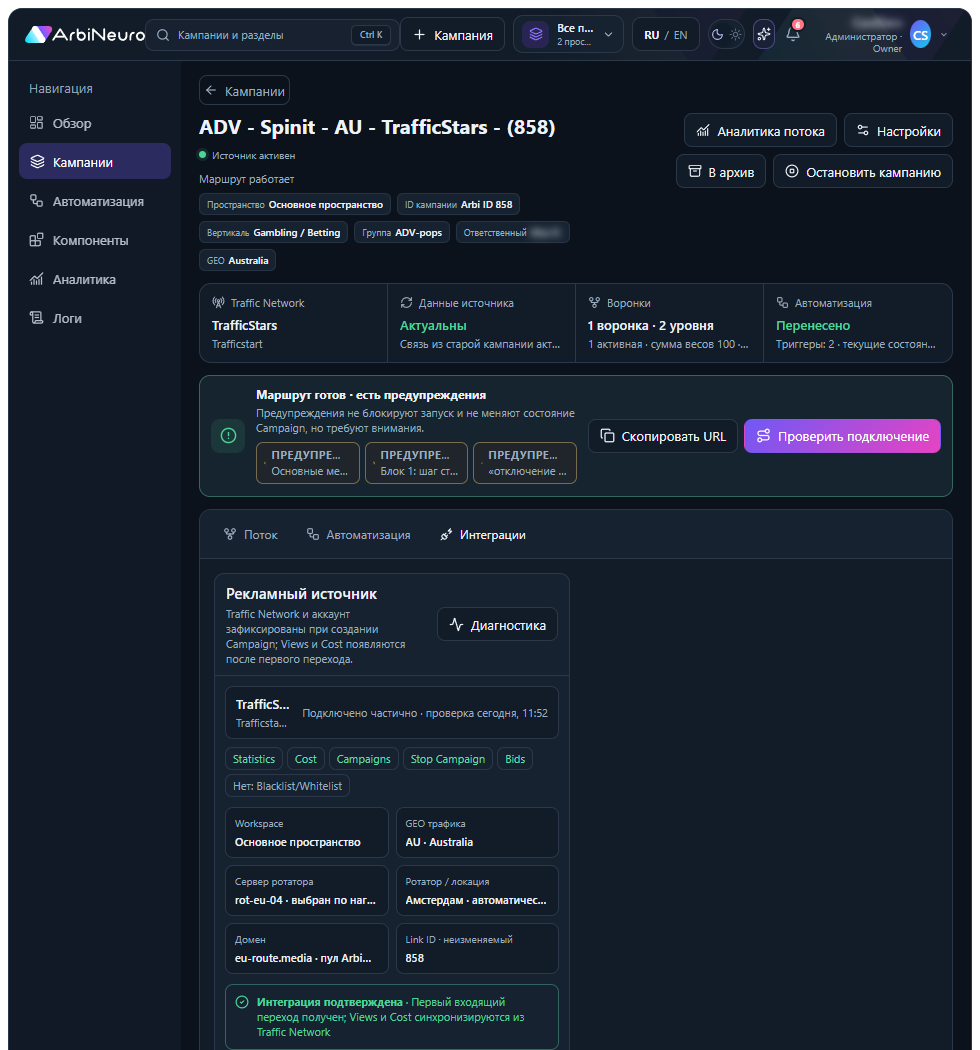Open Кампании in the sidebar
Screen dimensions: 980x1050
[94, 161]
